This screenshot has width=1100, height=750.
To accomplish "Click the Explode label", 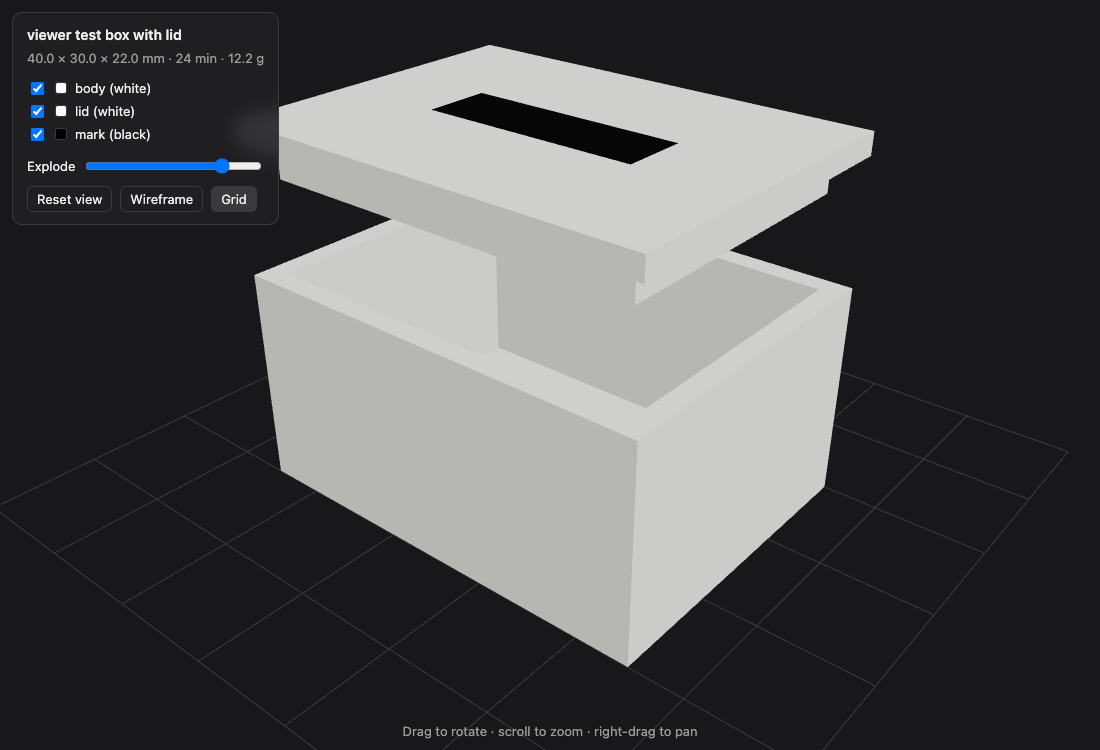I will [51, 166].
